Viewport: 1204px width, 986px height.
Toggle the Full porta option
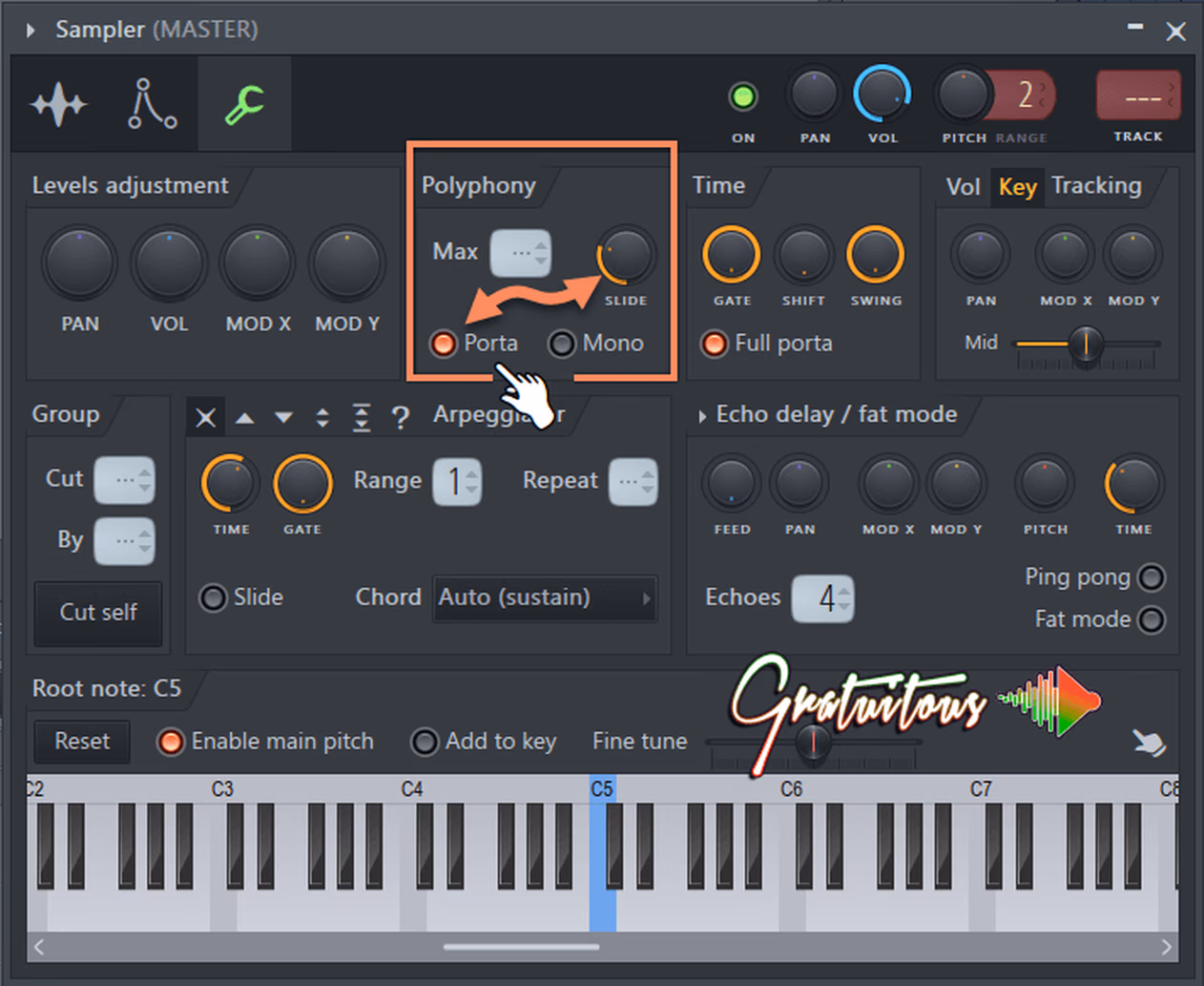(x=715, y=344)
